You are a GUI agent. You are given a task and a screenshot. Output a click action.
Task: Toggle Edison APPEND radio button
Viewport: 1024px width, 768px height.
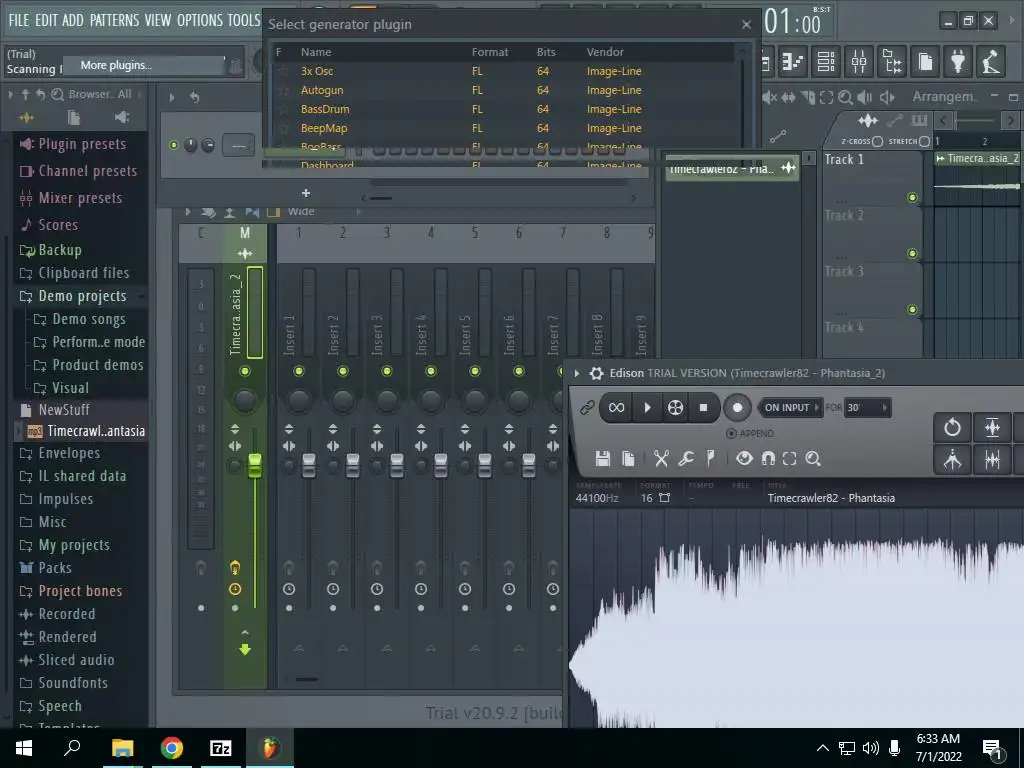pos(731,434)
